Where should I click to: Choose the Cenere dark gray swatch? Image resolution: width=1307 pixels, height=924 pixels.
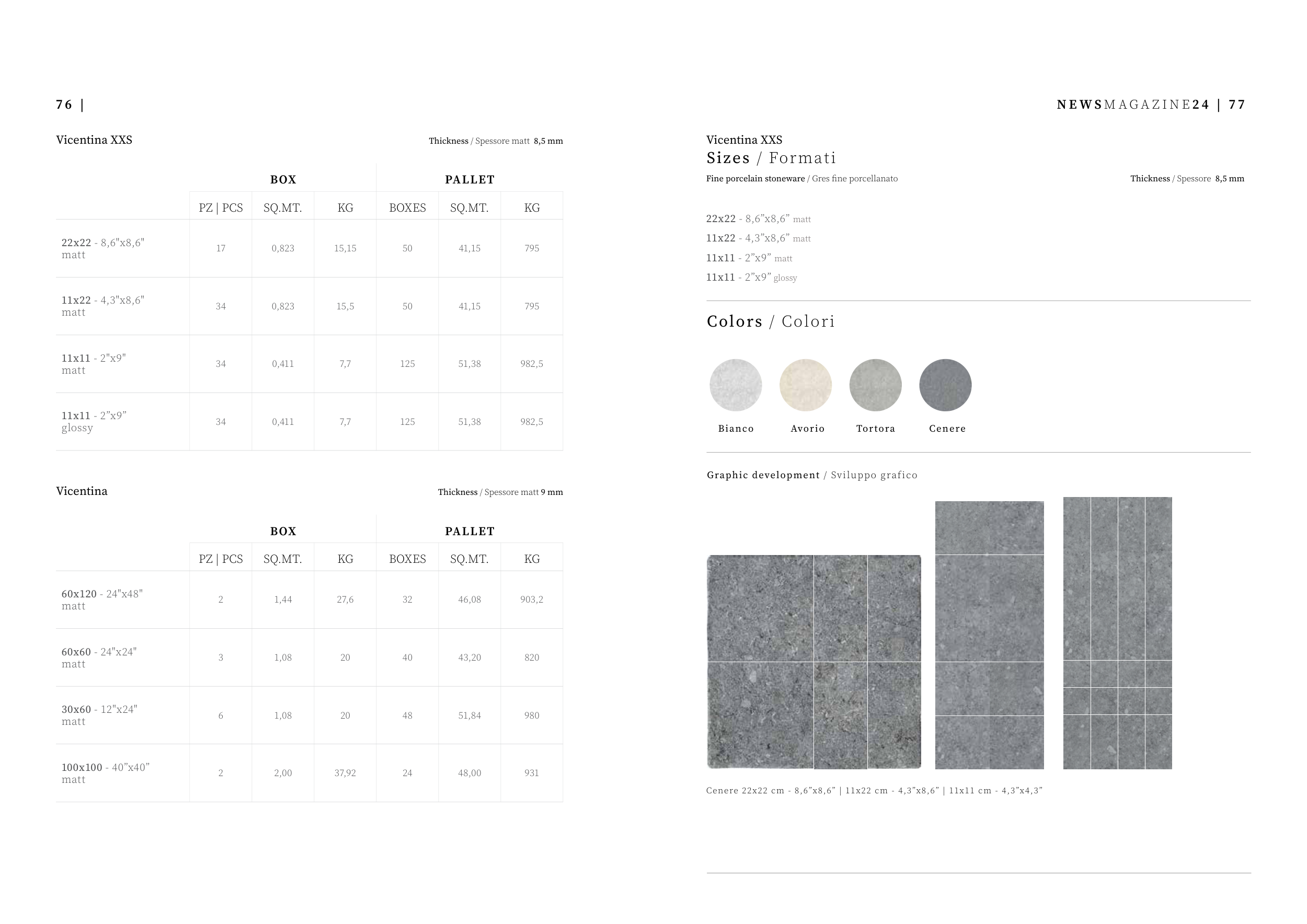[946, 385]
